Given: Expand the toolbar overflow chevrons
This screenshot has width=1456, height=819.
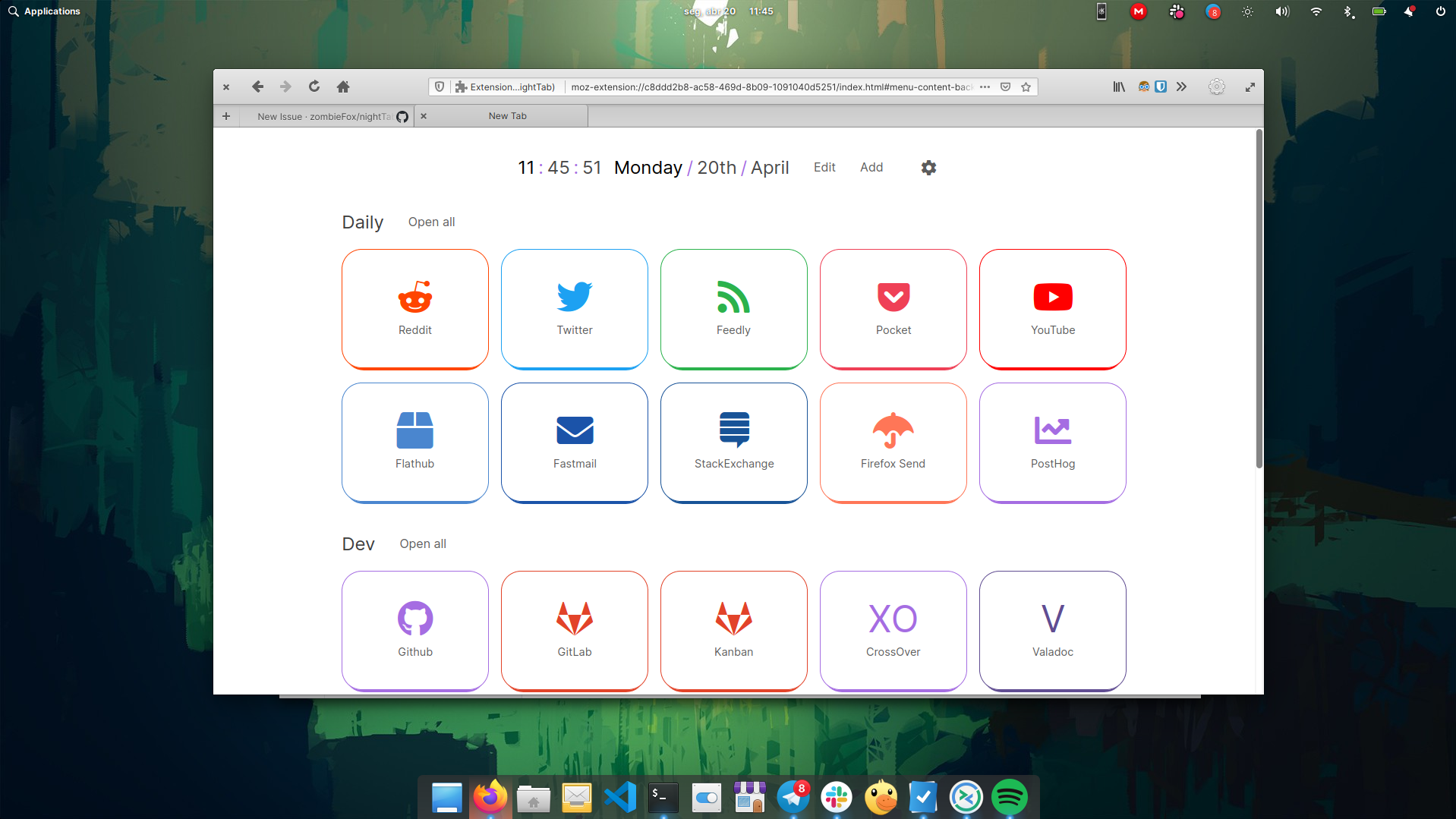Looking at the screenshot, I should pos(1181,87).
